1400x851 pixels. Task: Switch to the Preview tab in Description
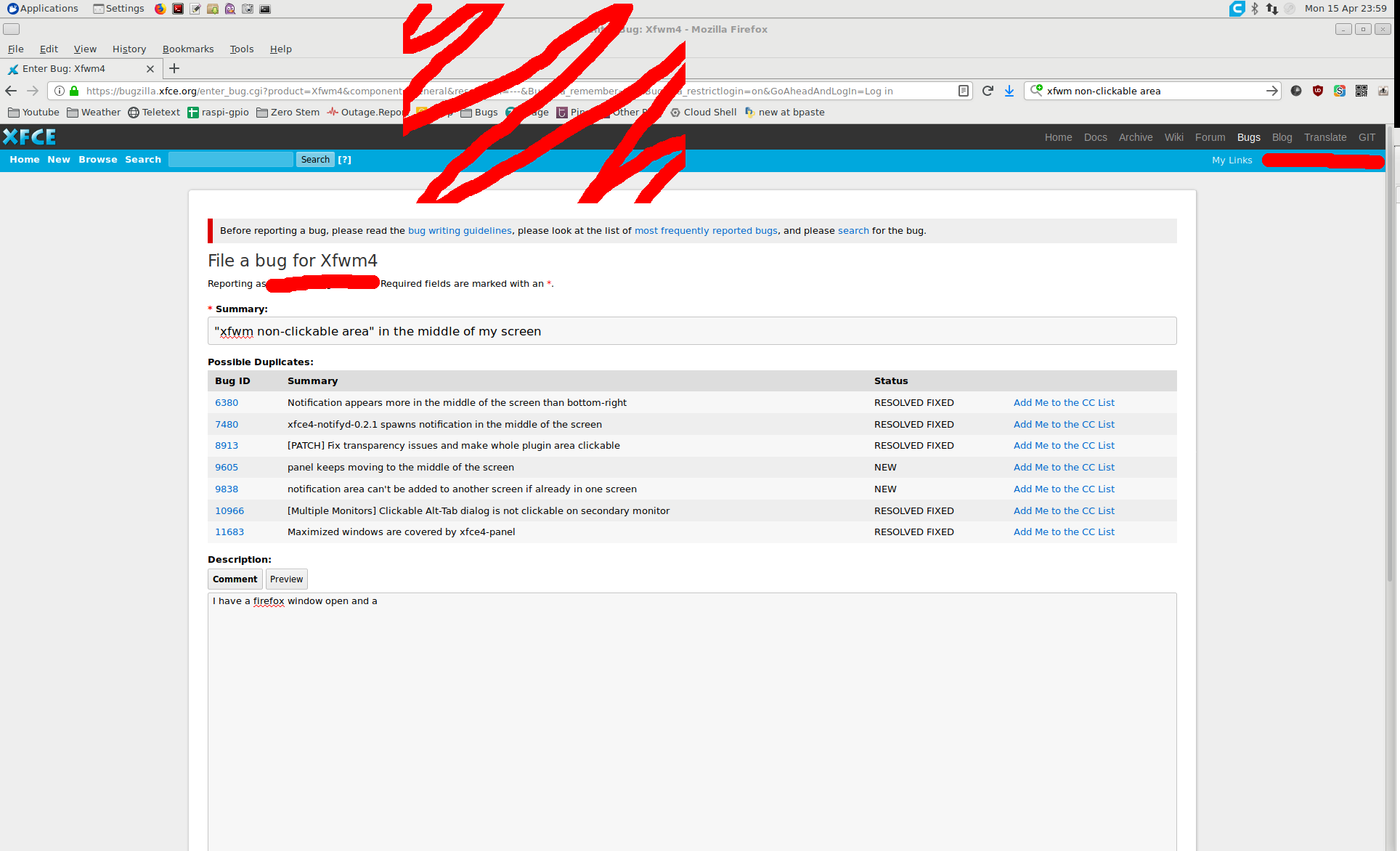point(286,579)
